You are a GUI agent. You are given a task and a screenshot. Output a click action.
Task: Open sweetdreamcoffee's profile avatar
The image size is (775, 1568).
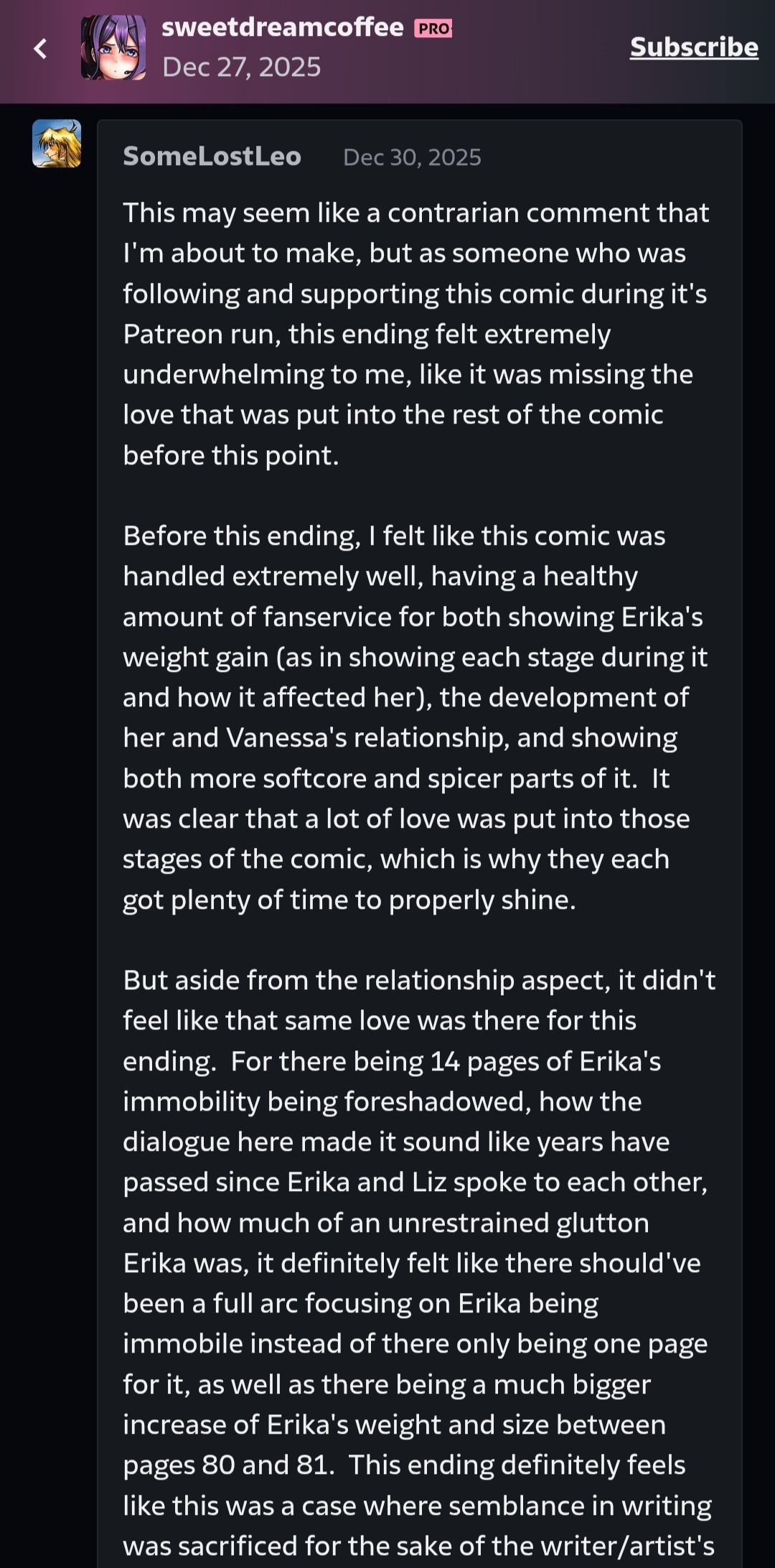[x=113, y=47]
